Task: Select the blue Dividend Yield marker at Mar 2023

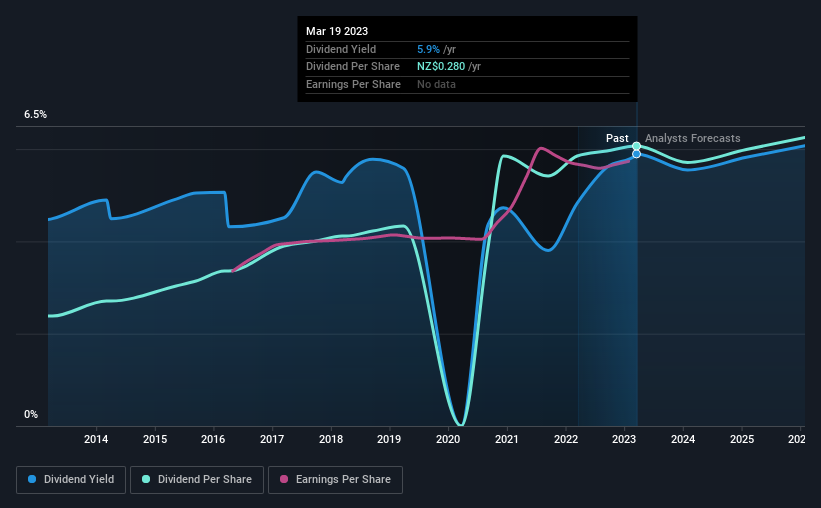Action: point(637,154)
